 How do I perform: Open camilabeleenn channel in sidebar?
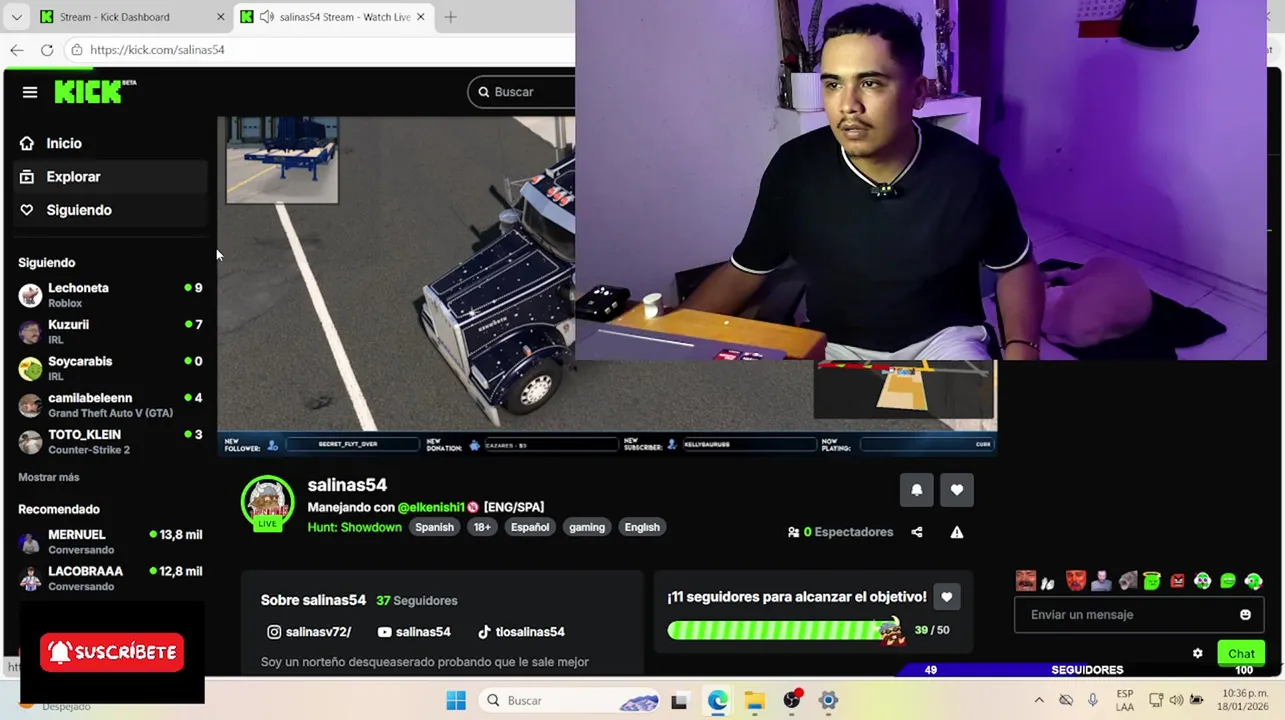(x=110, y=405)
